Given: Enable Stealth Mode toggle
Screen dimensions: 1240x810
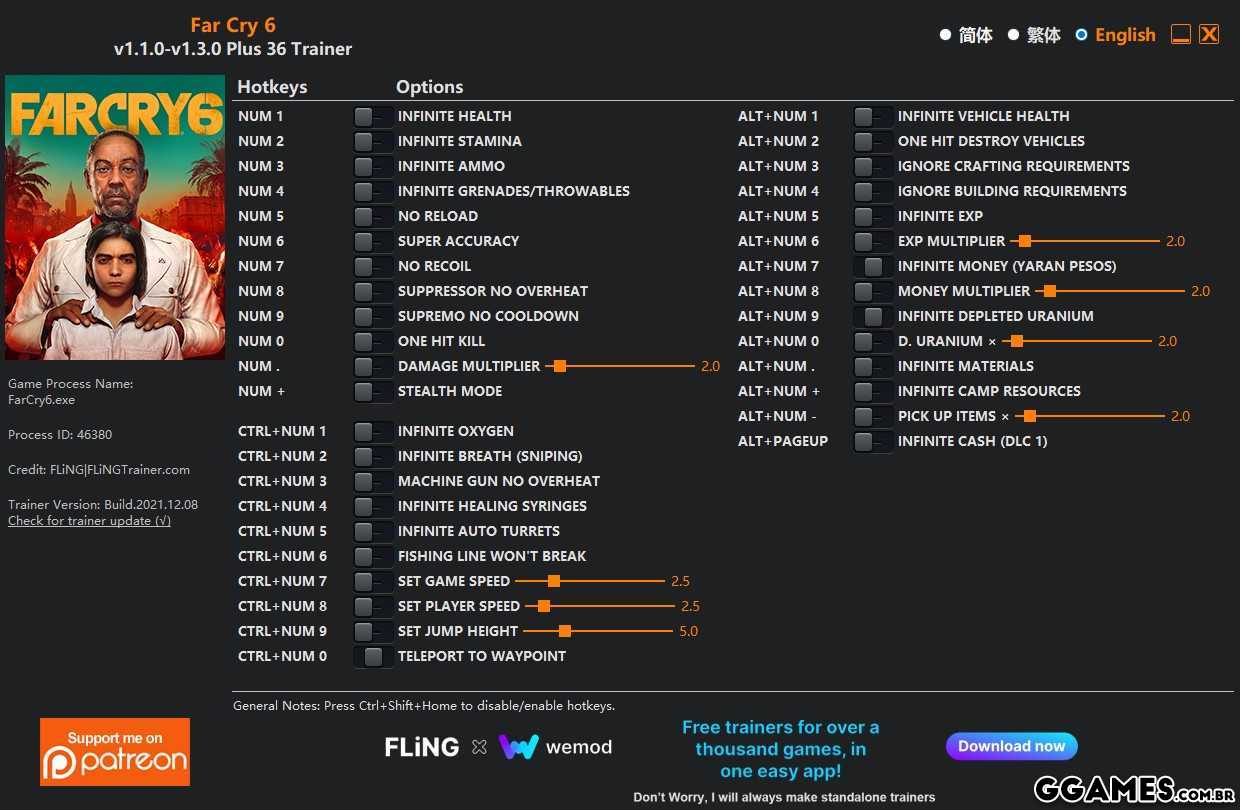Looking at the screenshot, I should (x=372, y=392).
